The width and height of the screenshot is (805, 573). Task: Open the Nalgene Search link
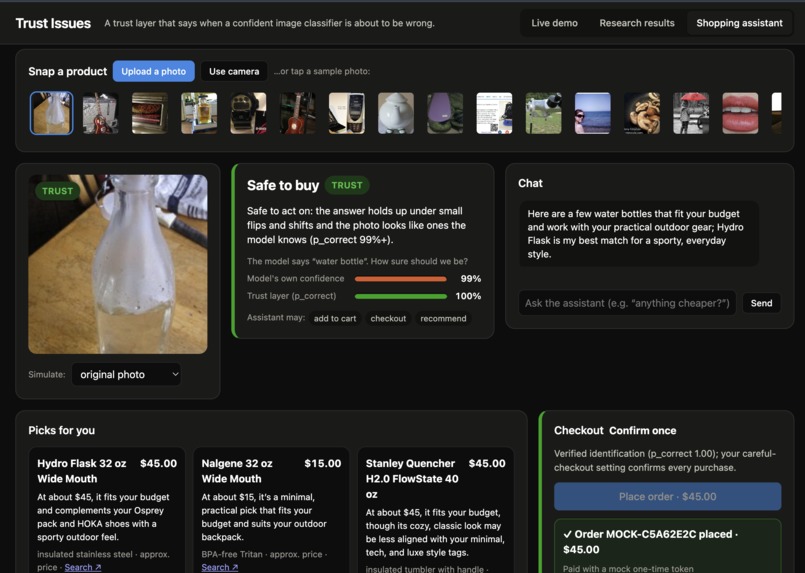click(x=220, y=567)
